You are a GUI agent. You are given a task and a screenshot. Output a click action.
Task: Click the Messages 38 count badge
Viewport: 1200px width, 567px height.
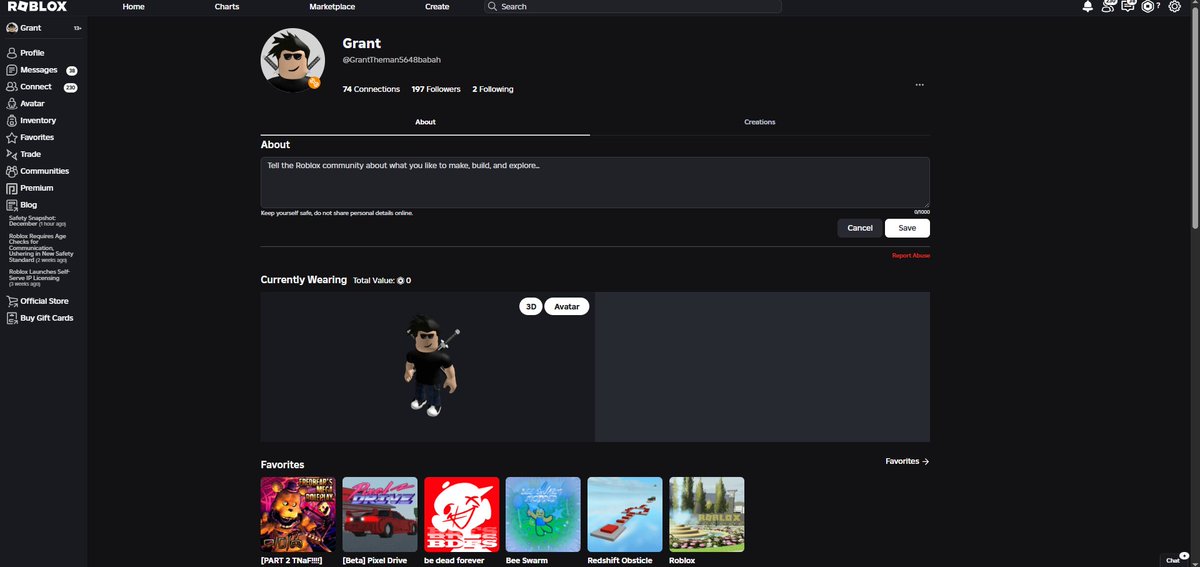(72, 71)
